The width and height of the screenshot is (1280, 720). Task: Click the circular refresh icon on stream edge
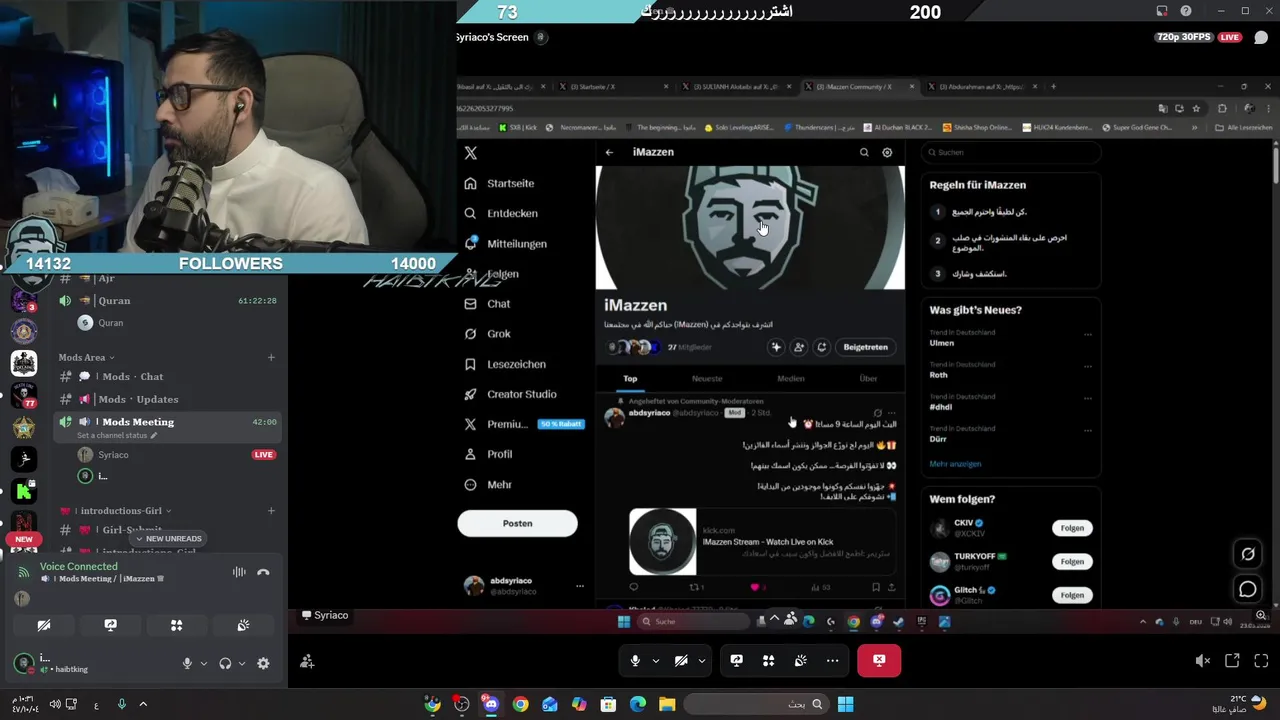[1248, 553]
